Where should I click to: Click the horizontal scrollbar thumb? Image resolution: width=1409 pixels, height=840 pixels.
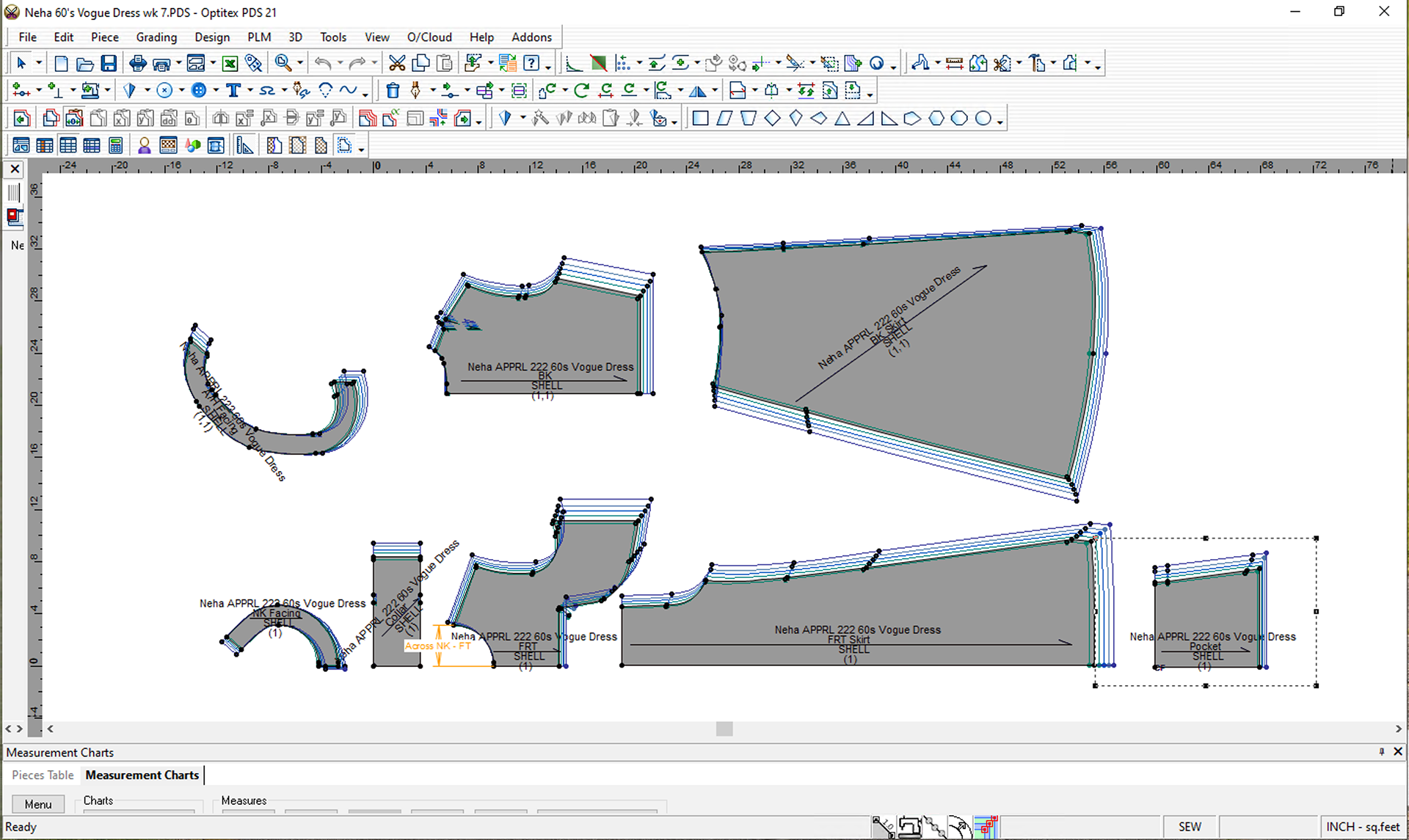[x=724, y=728]
